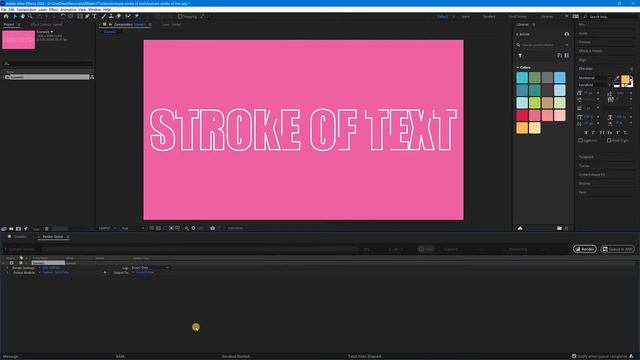Toggle the Ligatures checkbox
This screenshot has width=640, height=360.
click(580, 140)
